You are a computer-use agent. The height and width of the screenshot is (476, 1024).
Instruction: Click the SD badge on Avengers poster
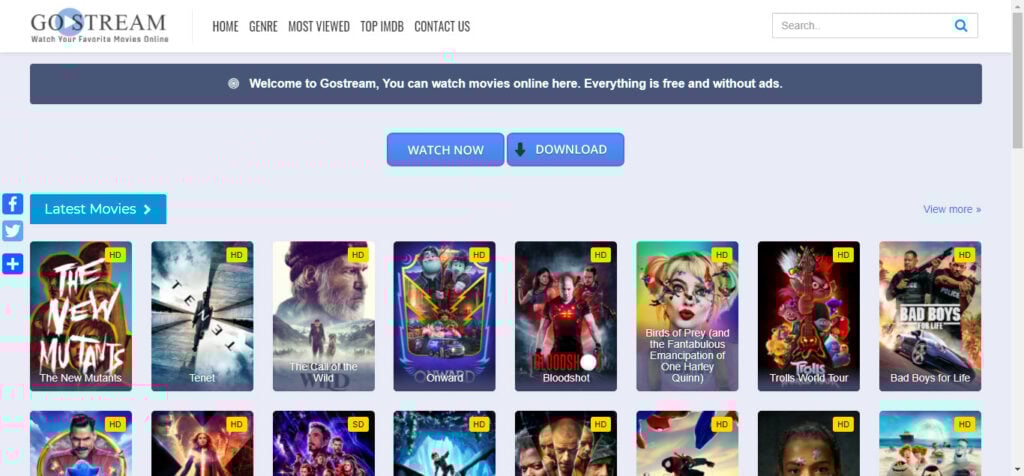point(358,424)
